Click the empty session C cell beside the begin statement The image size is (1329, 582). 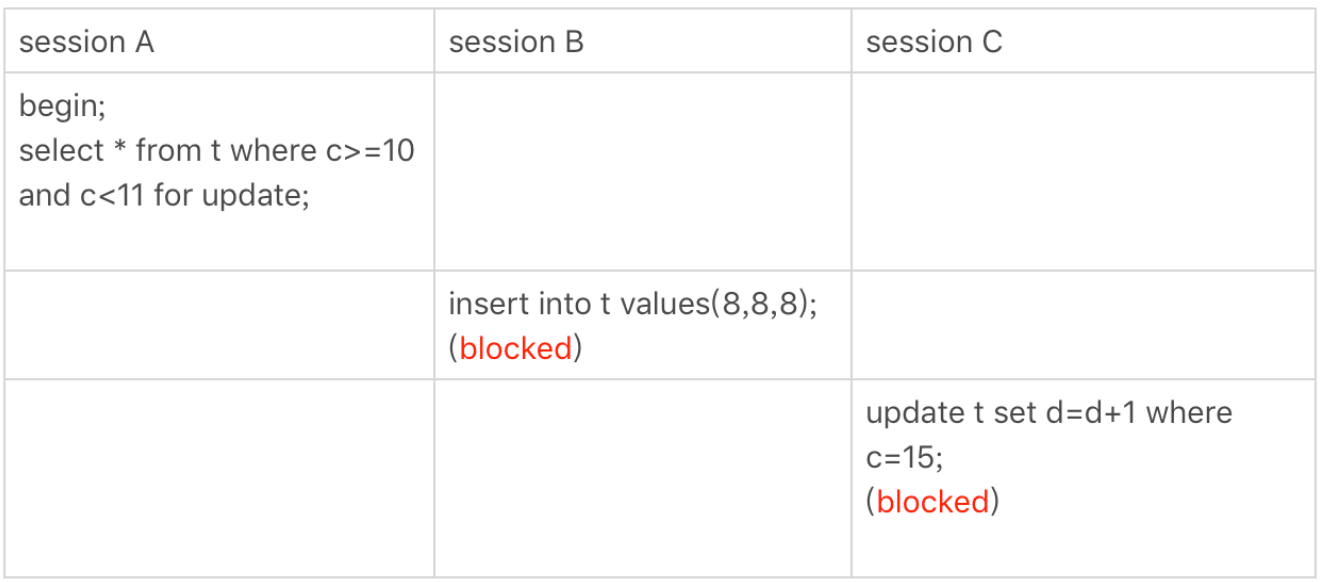click(x=1083, y=171)
